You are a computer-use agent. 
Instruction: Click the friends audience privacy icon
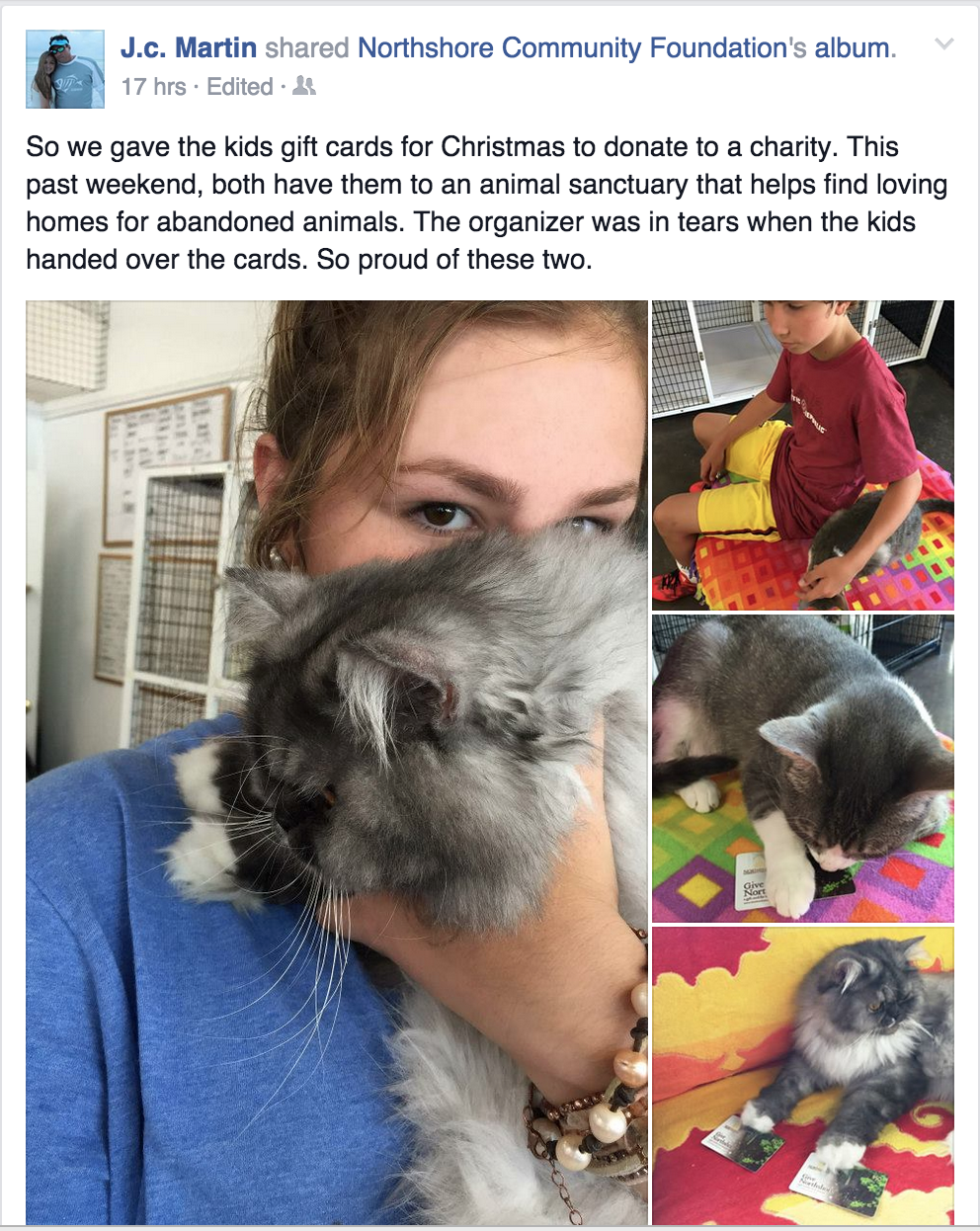pyautogui.click(x=305, y=87)
